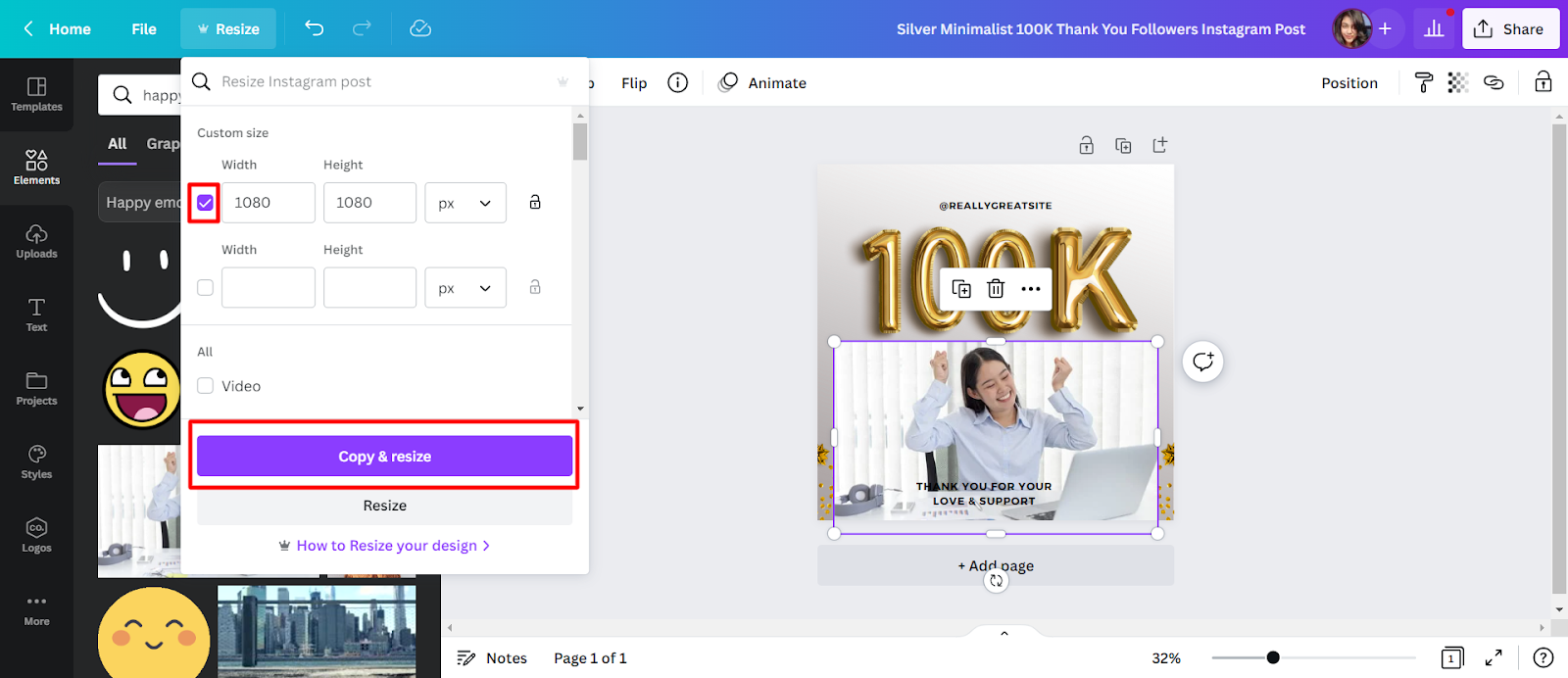Select the blushing smiley face element
The width and height of the screenshot is (1568, 678).
tap(154, 633)
